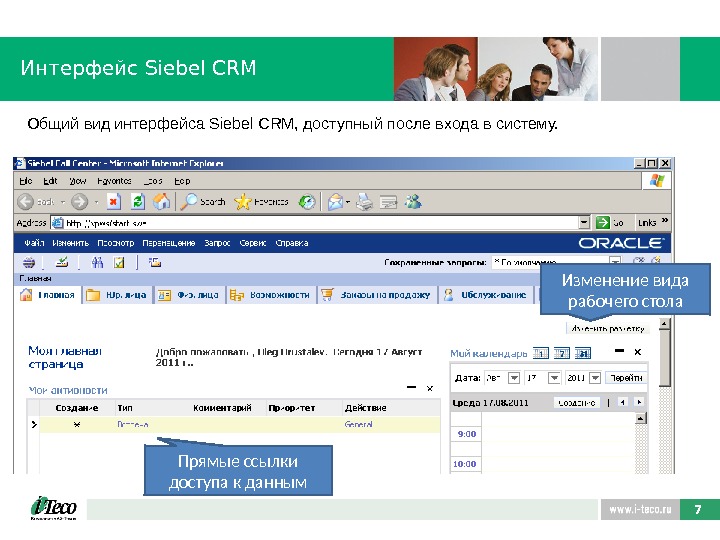Click in the browser Address field
This screenshot has width=720, height=540.
pos(315,223)
